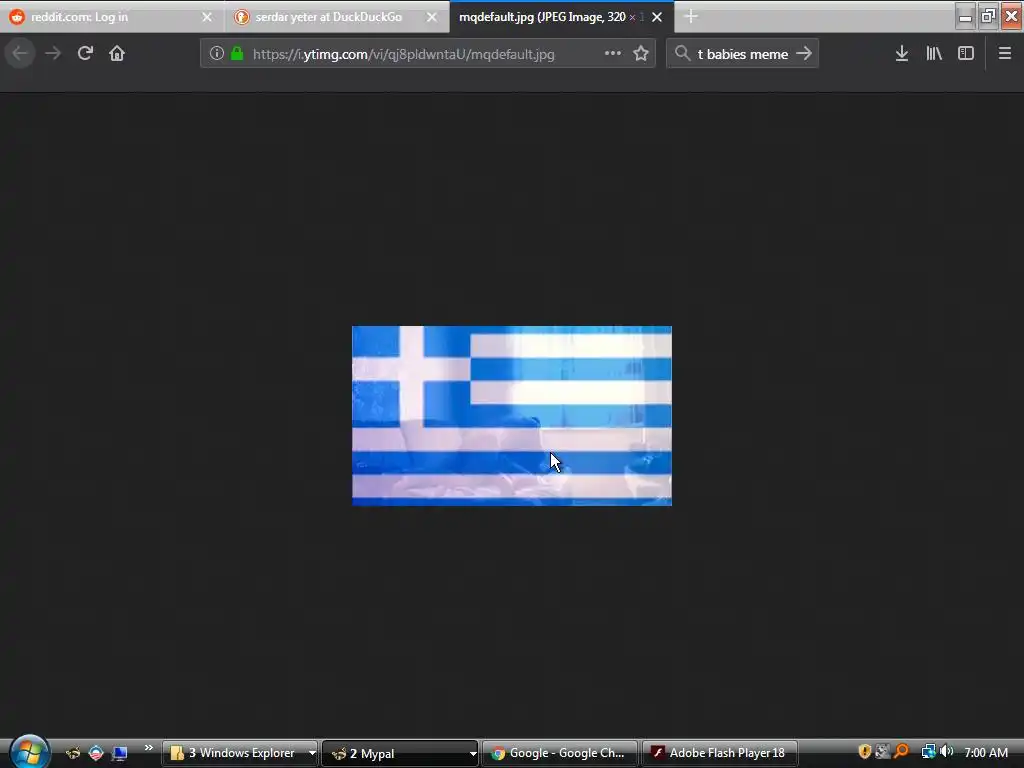Restore down the browser window
The width and height of the screenshot is (1024, 768).
[988, 16]
